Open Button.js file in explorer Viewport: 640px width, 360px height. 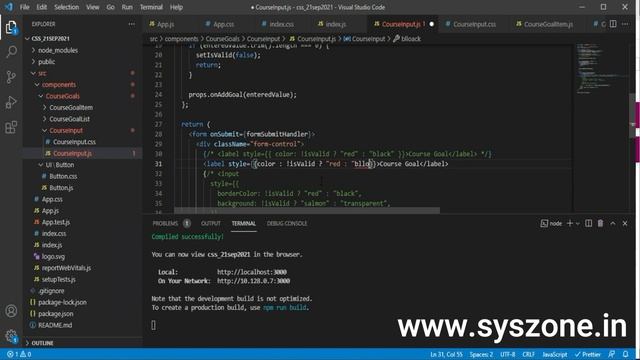tap(61, 188)
